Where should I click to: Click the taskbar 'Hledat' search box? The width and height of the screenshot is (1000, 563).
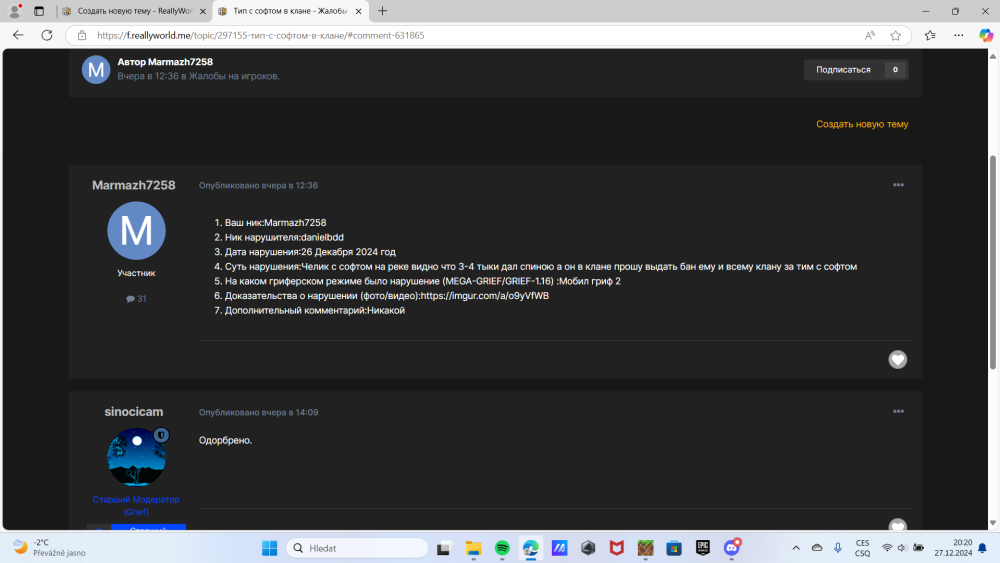point(357,548)
